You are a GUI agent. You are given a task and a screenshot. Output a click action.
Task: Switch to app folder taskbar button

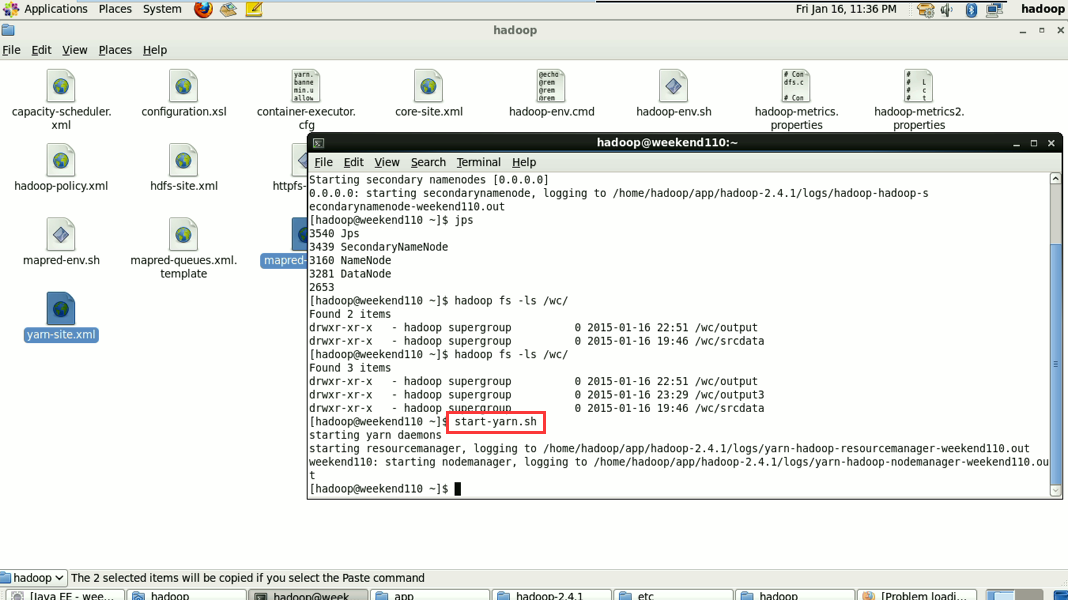[429, 595]
